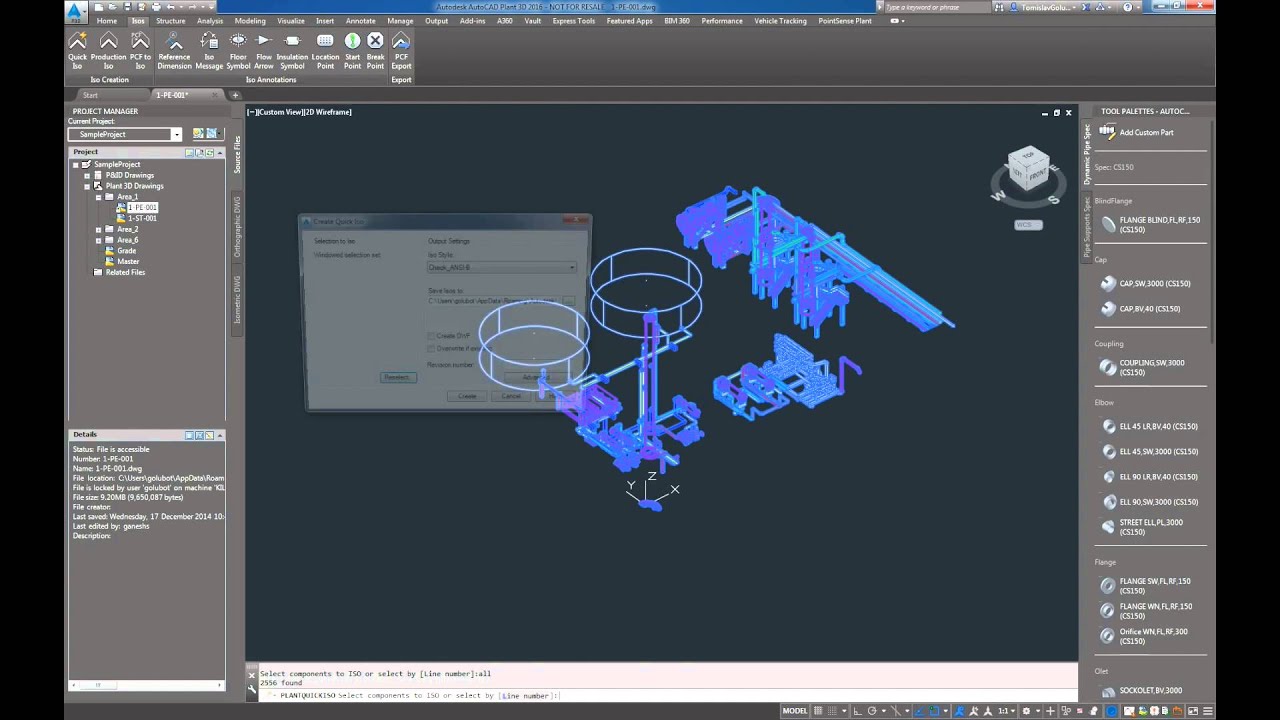Switch to the Structure ribbon tab

170,20
